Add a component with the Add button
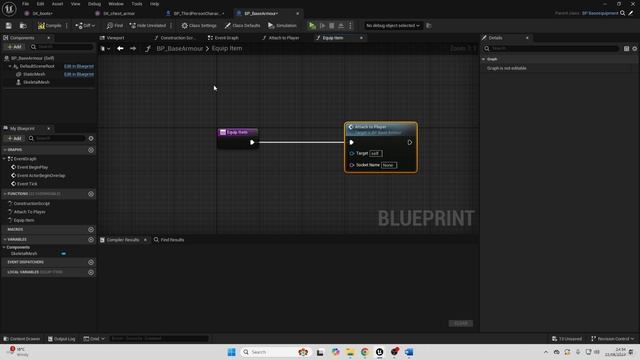Image resolution: width=640 pixels, height=360 pixels. pos(14,47)
